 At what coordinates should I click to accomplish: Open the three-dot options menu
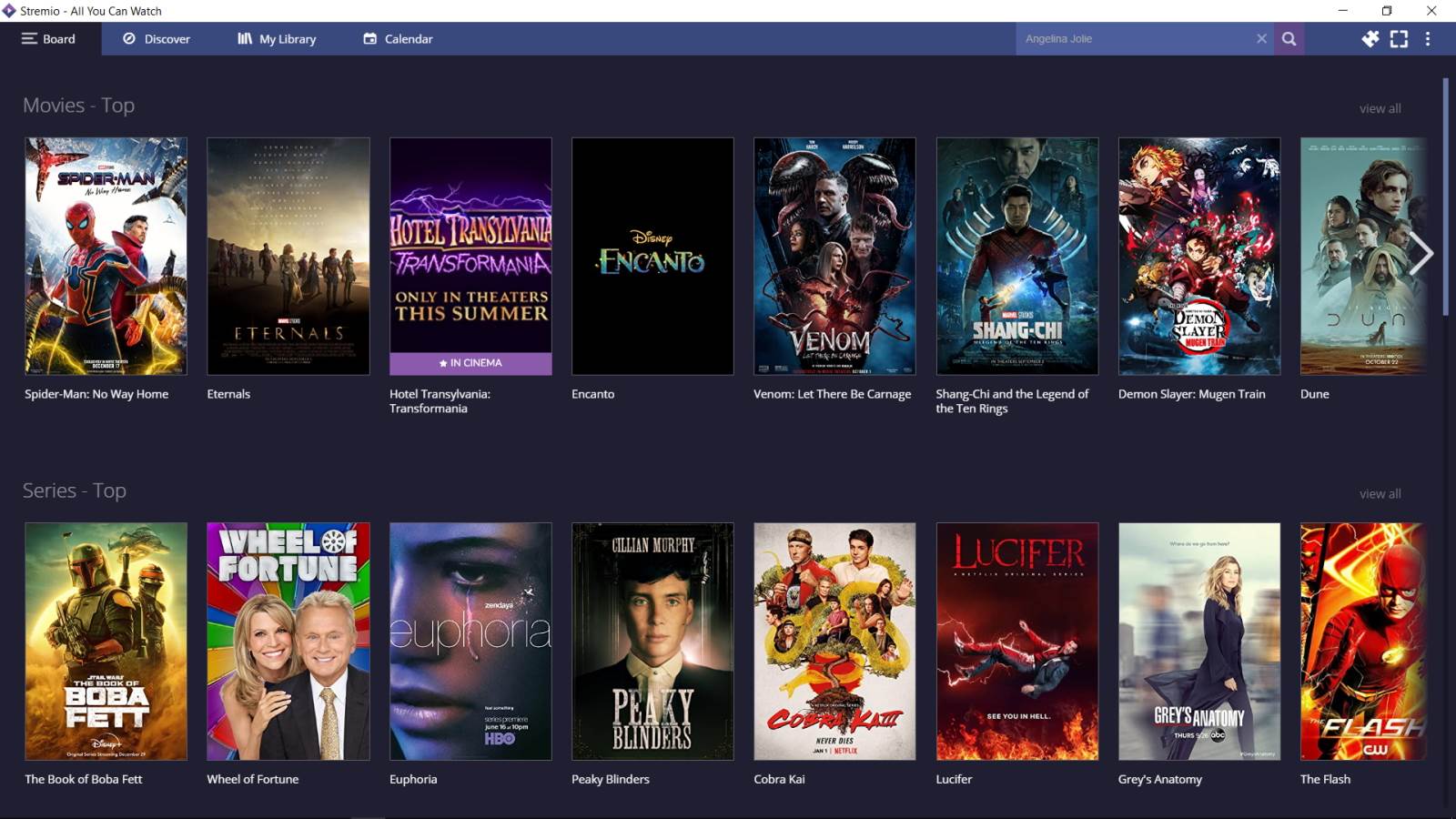(1427, 39)
